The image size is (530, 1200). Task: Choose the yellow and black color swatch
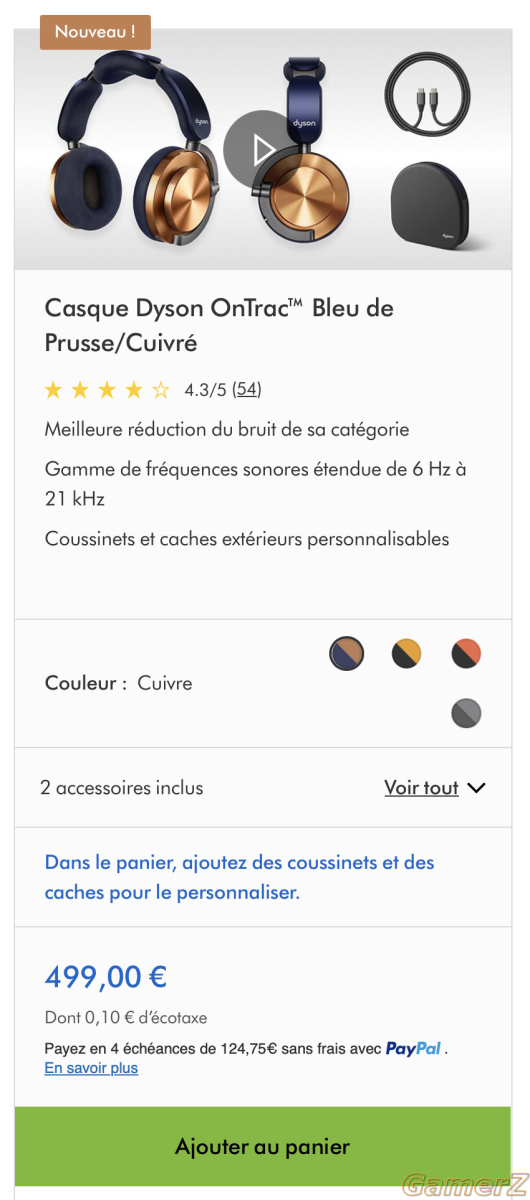point(406,654)
